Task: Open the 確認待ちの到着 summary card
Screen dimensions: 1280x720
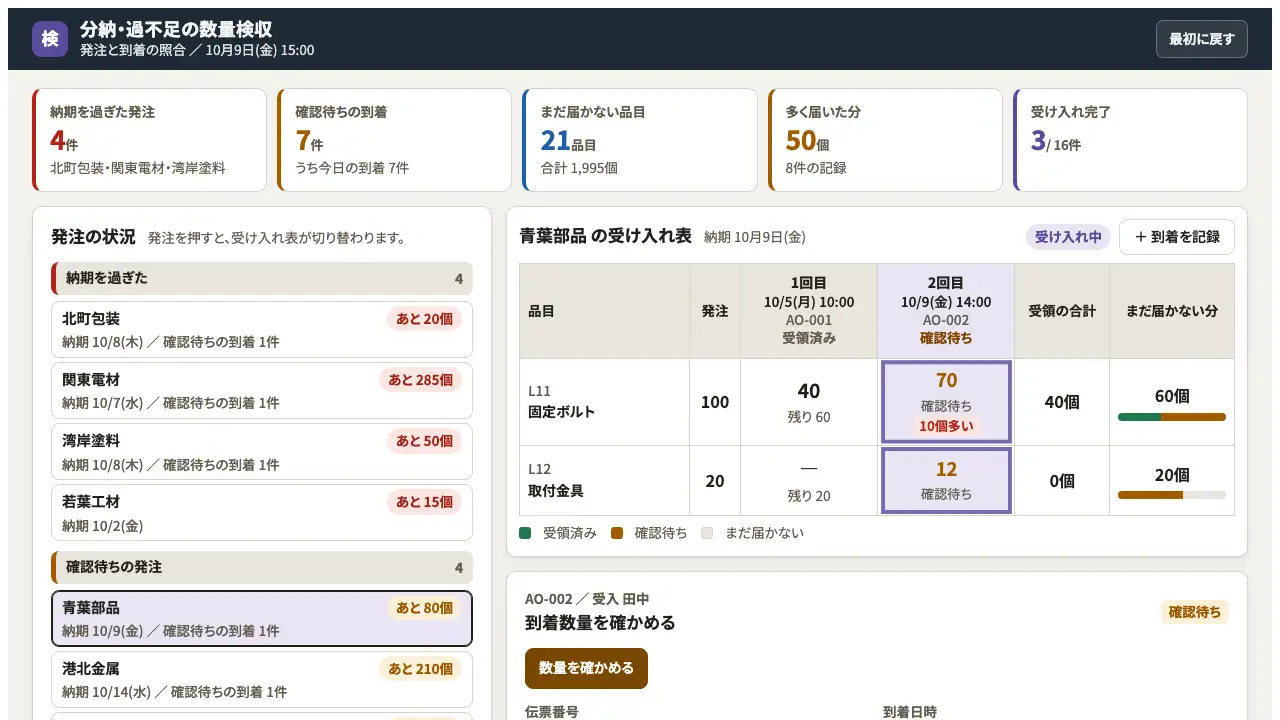Action: 395,140
